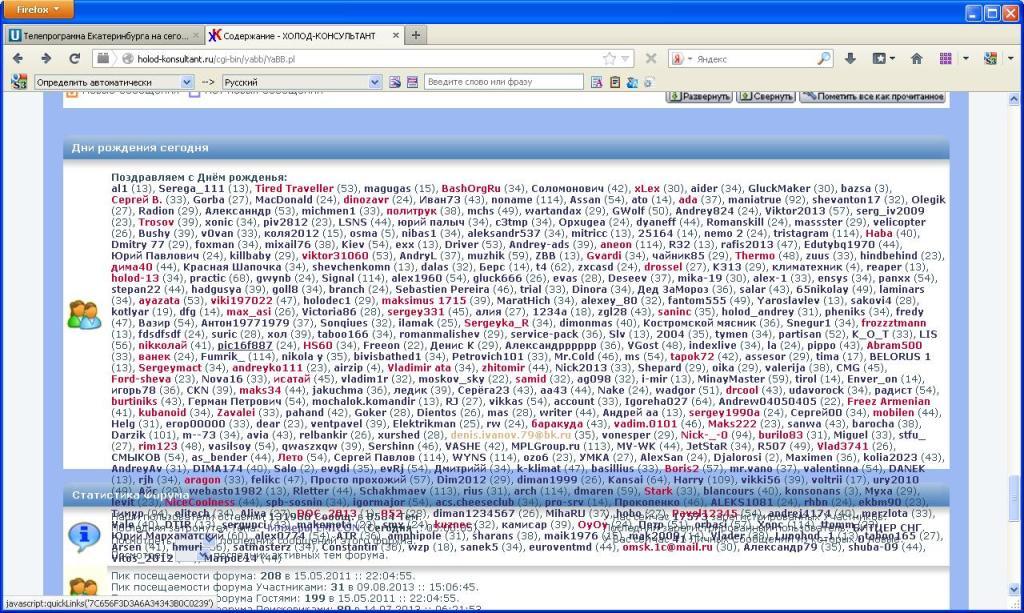Open user profile omsk.1c@mail.ru

coord(667,547)
